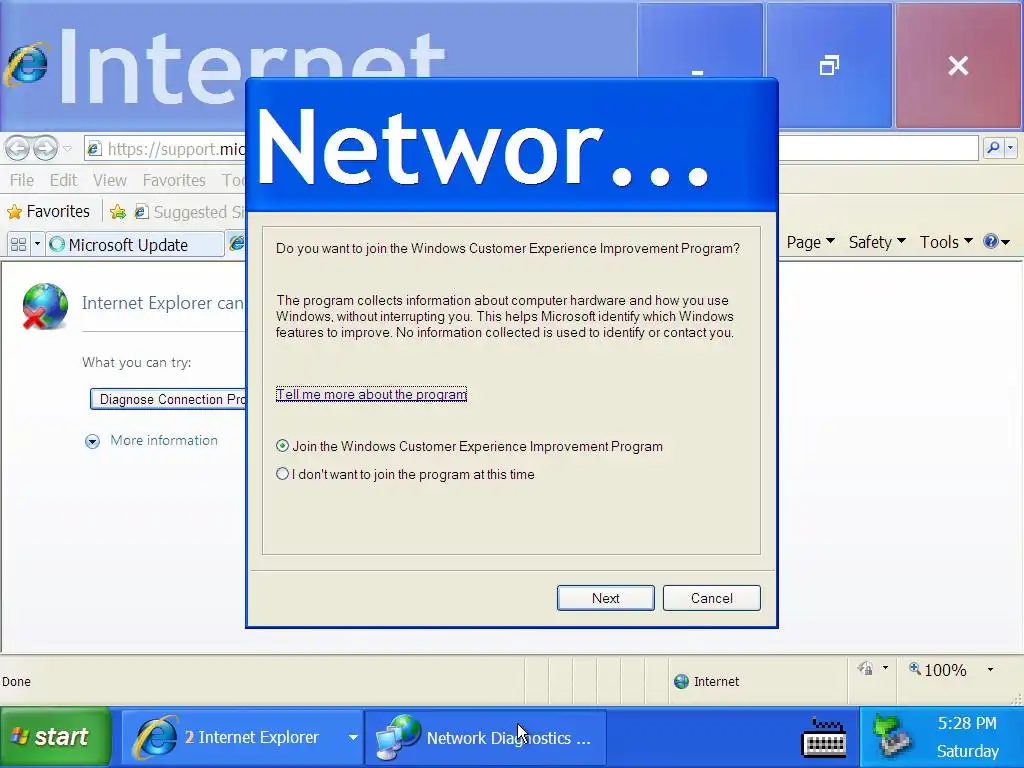The image size is (1024, 768).
Task: Open Tell me more about the program link
Action: pyautogui.click(x=371, y=394)
